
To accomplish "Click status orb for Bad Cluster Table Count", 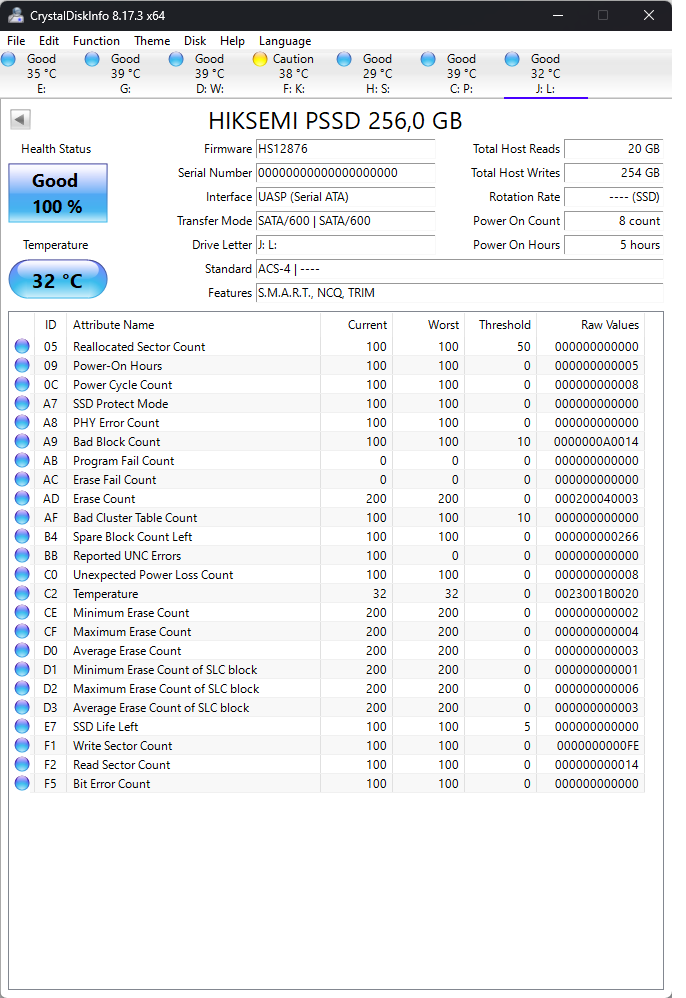I will tap(22, 517).
